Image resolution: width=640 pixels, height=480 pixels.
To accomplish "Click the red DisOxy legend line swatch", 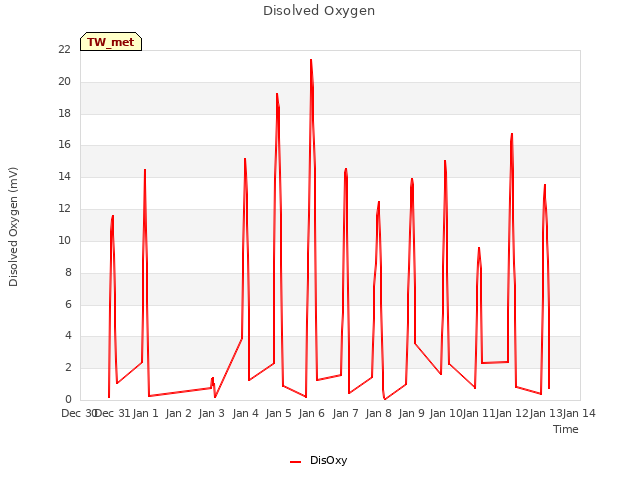I will [x=296, y=462].
